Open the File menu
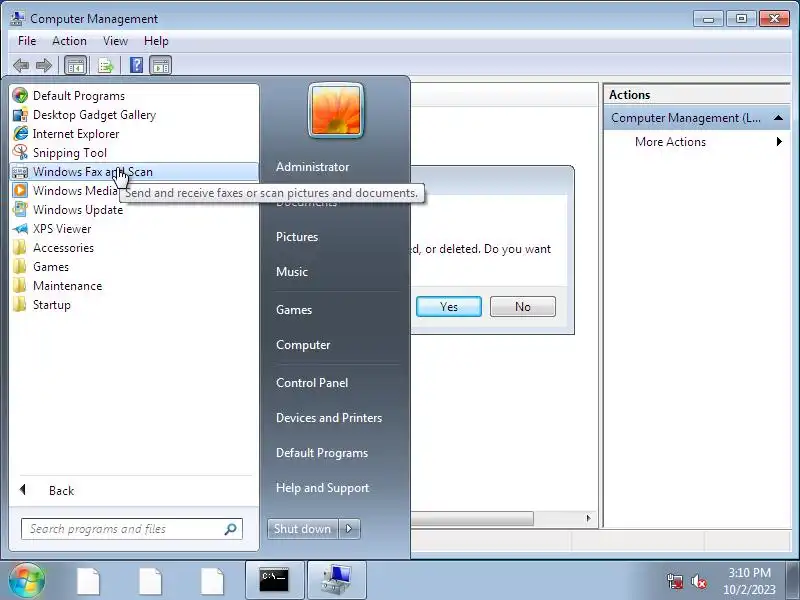 click(x=27, y=41)
